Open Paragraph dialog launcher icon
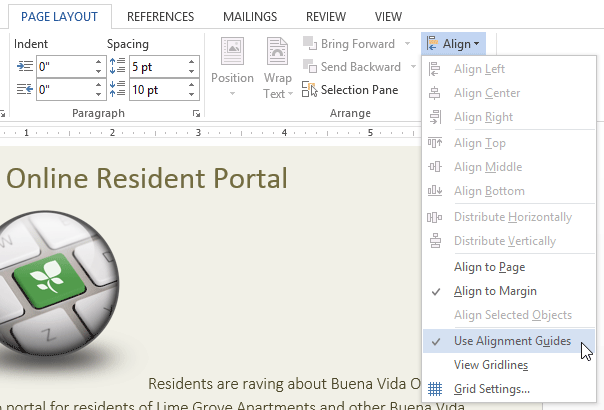 click(196, 114)
